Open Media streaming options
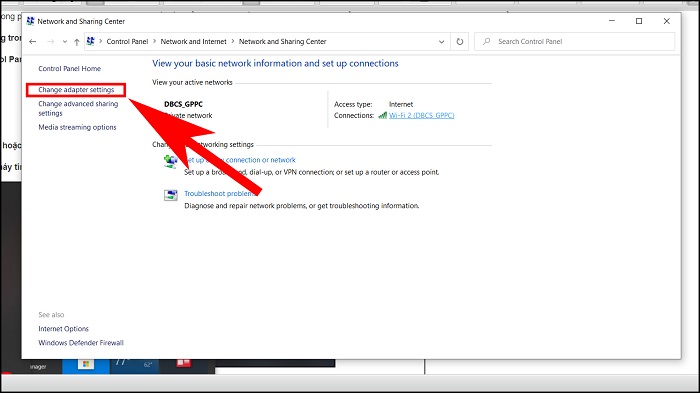 coord(77,127)
